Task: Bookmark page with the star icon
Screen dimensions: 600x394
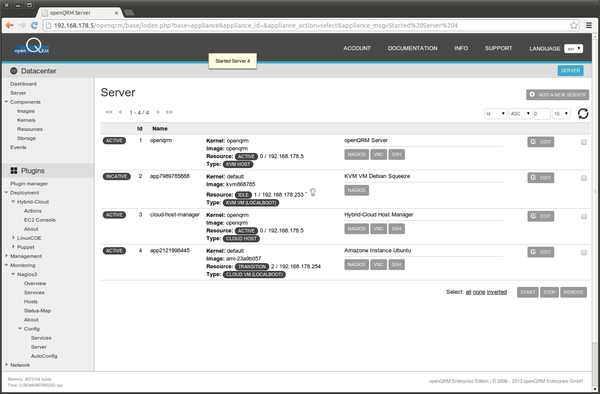Action: (x=574, y=25)
